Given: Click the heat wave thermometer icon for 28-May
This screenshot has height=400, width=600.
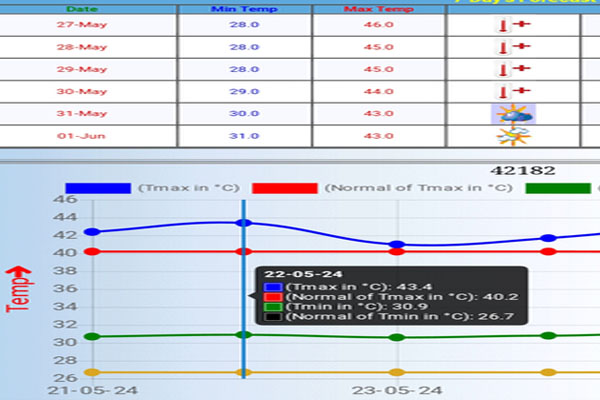Looking at the screenshot, I should [513, 47].
